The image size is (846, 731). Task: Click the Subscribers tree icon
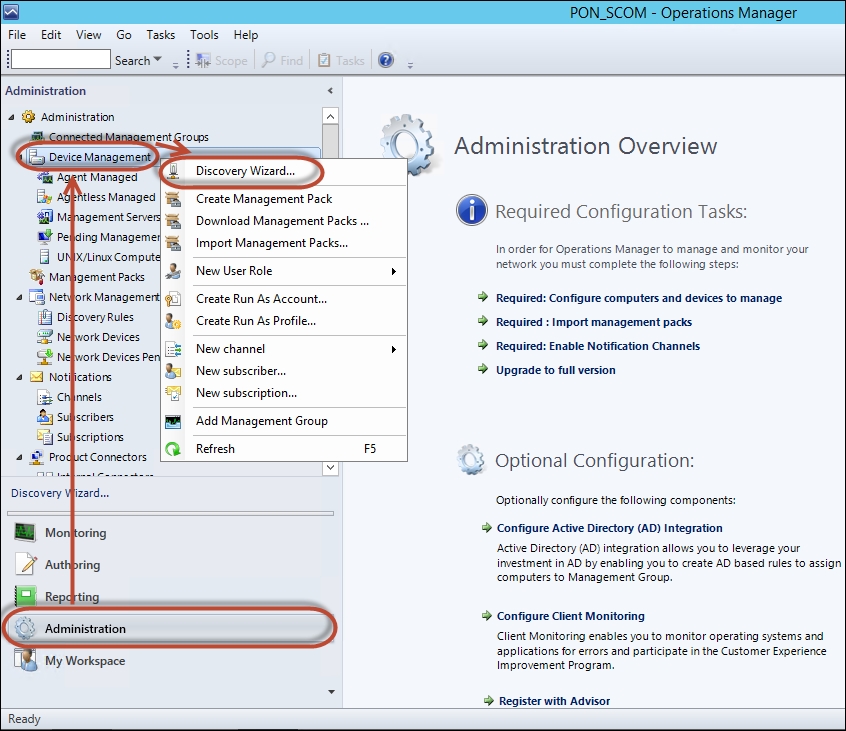tap(44, 416)
